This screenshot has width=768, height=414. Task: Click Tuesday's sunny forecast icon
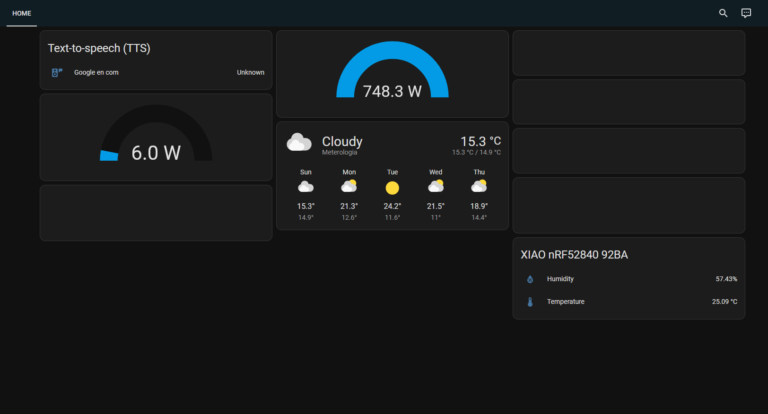[x=392, y=187]
